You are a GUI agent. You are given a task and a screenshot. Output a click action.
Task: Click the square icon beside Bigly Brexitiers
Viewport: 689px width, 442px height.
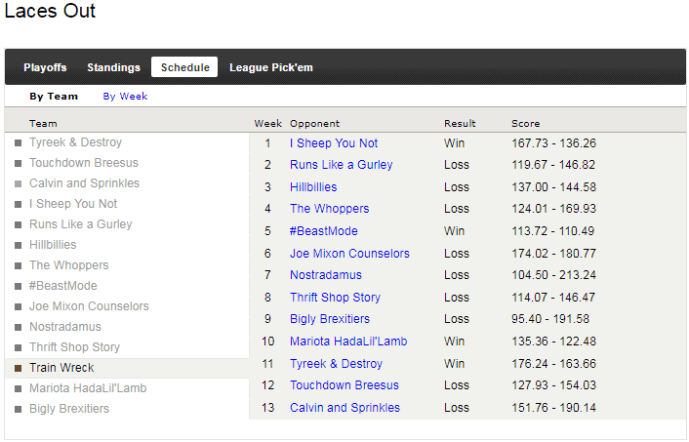[17, 409]
